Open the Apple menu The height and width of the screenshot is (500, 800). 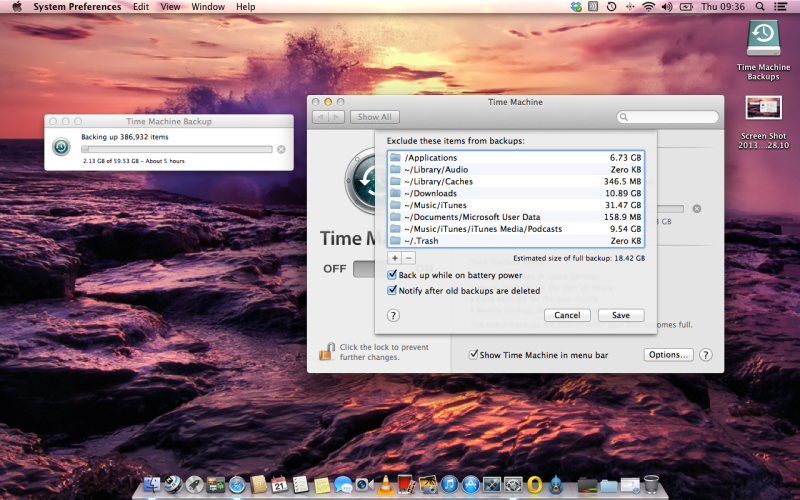[x=17, y=7]
